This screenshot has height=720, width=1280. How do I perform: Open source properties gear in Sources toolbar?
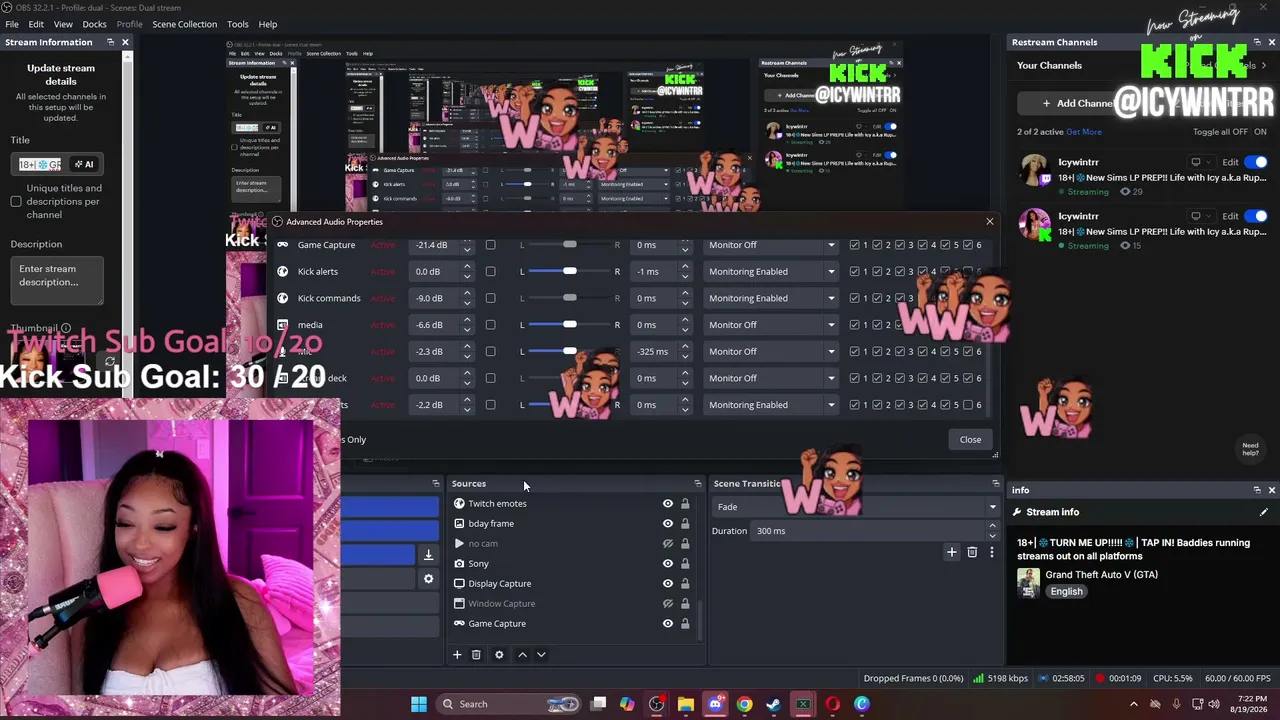click(499, 655)
